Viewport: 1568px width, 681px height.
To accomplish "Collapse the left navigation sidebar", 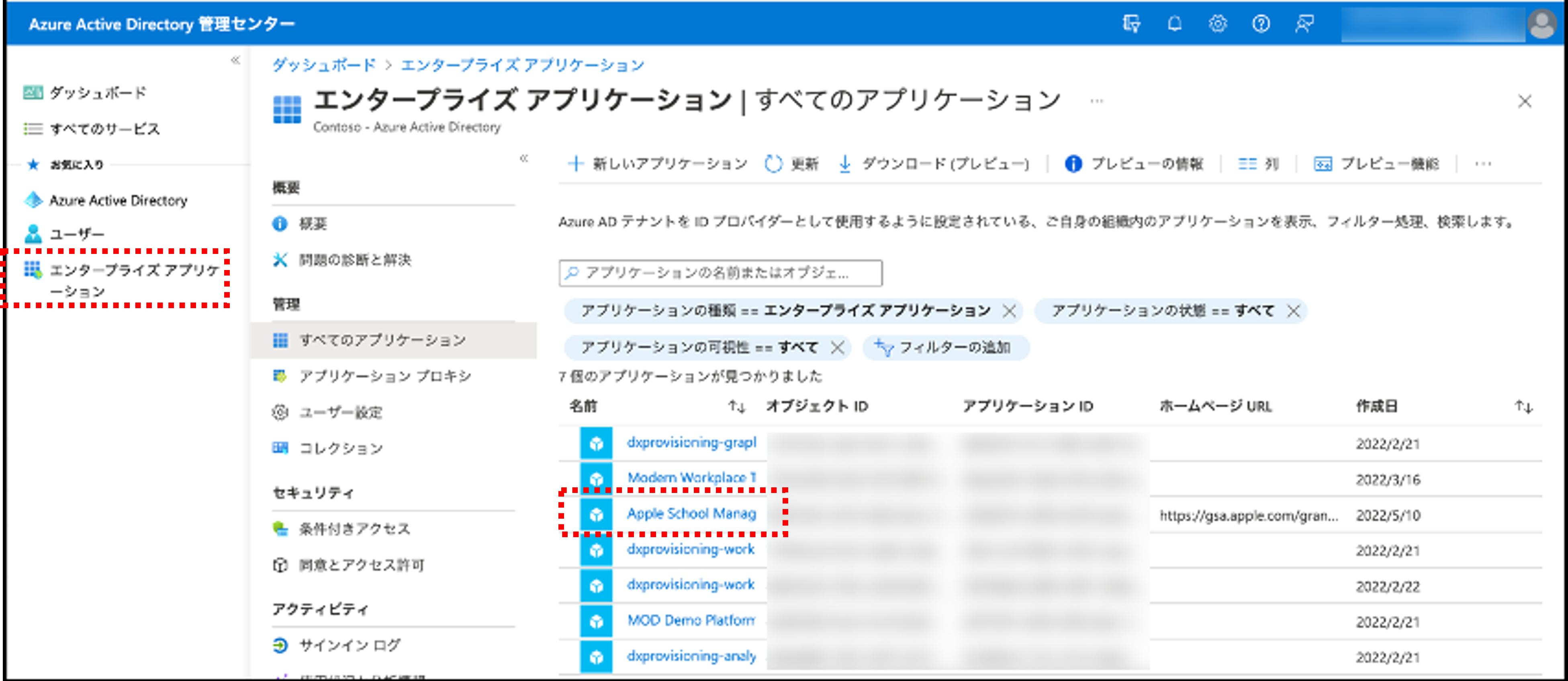I will pos(235,59).
